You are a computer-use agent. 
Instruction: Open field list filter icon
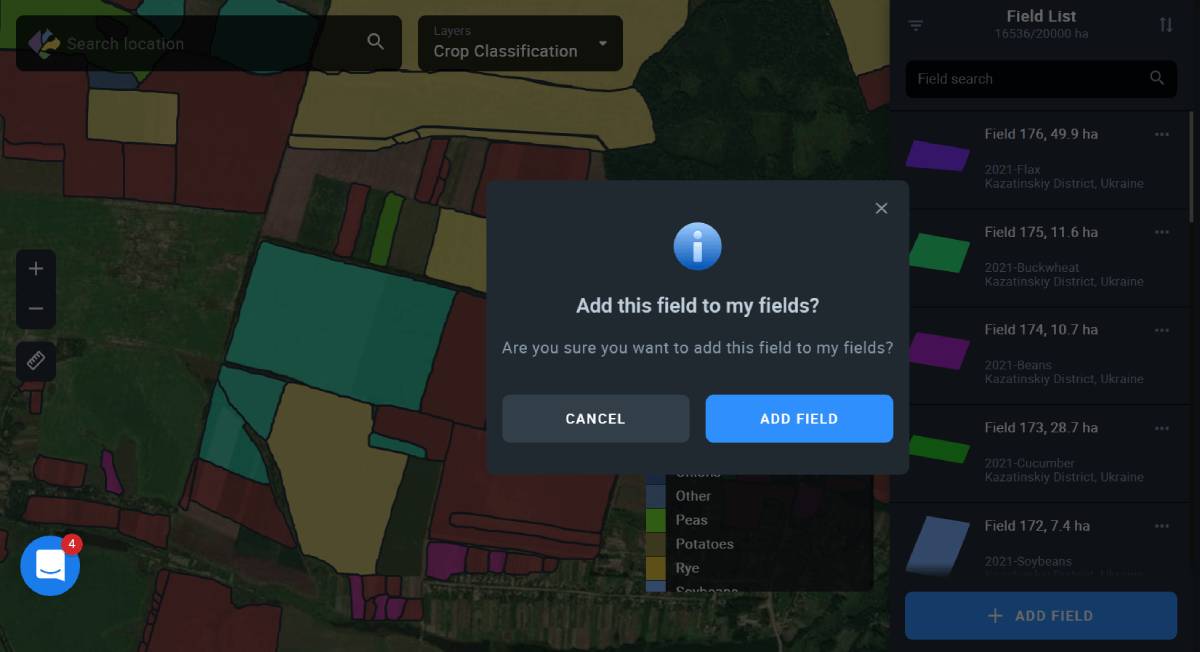(x=916, y=25)
